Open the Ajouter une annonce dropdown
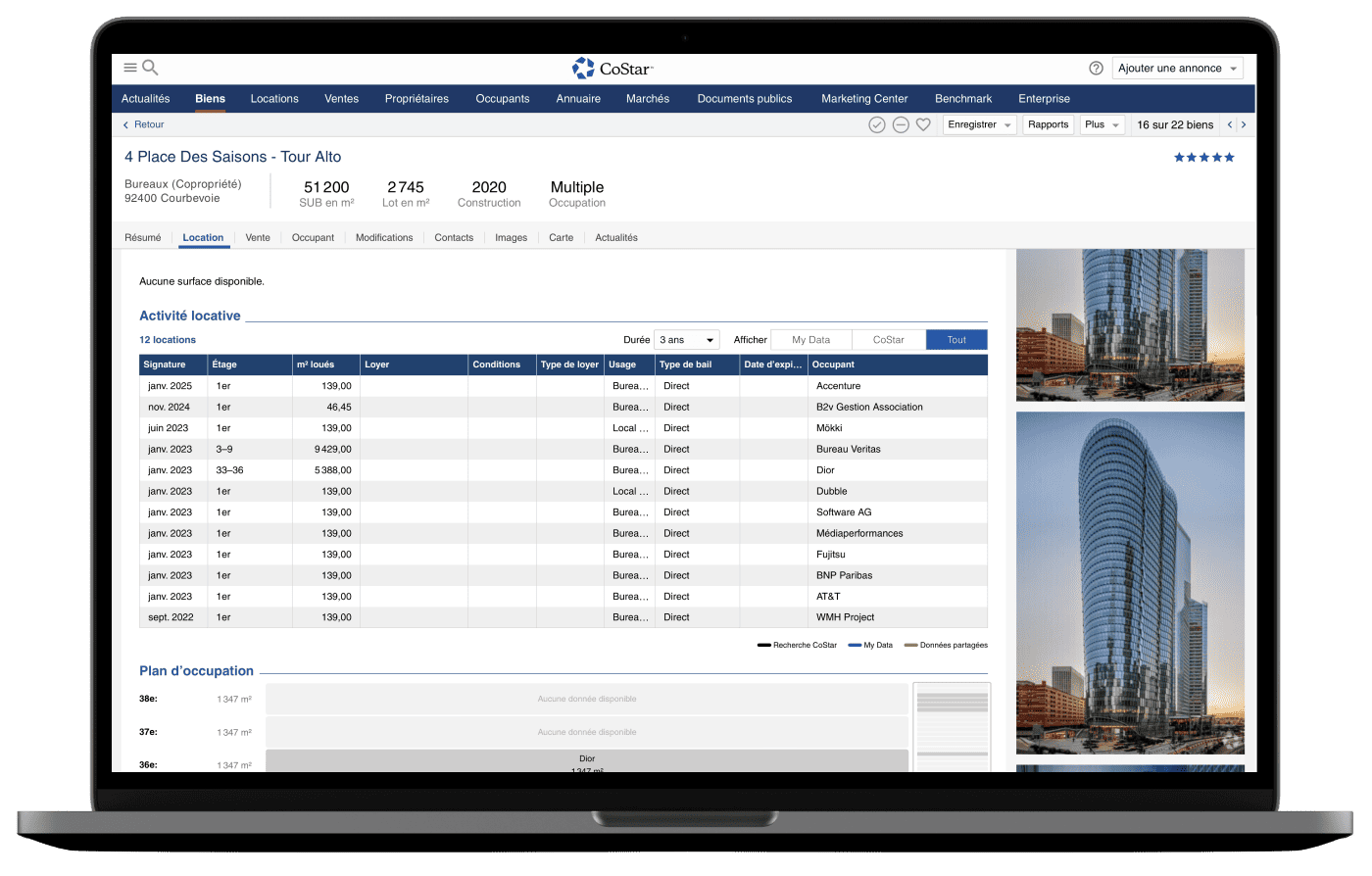 1177,69
